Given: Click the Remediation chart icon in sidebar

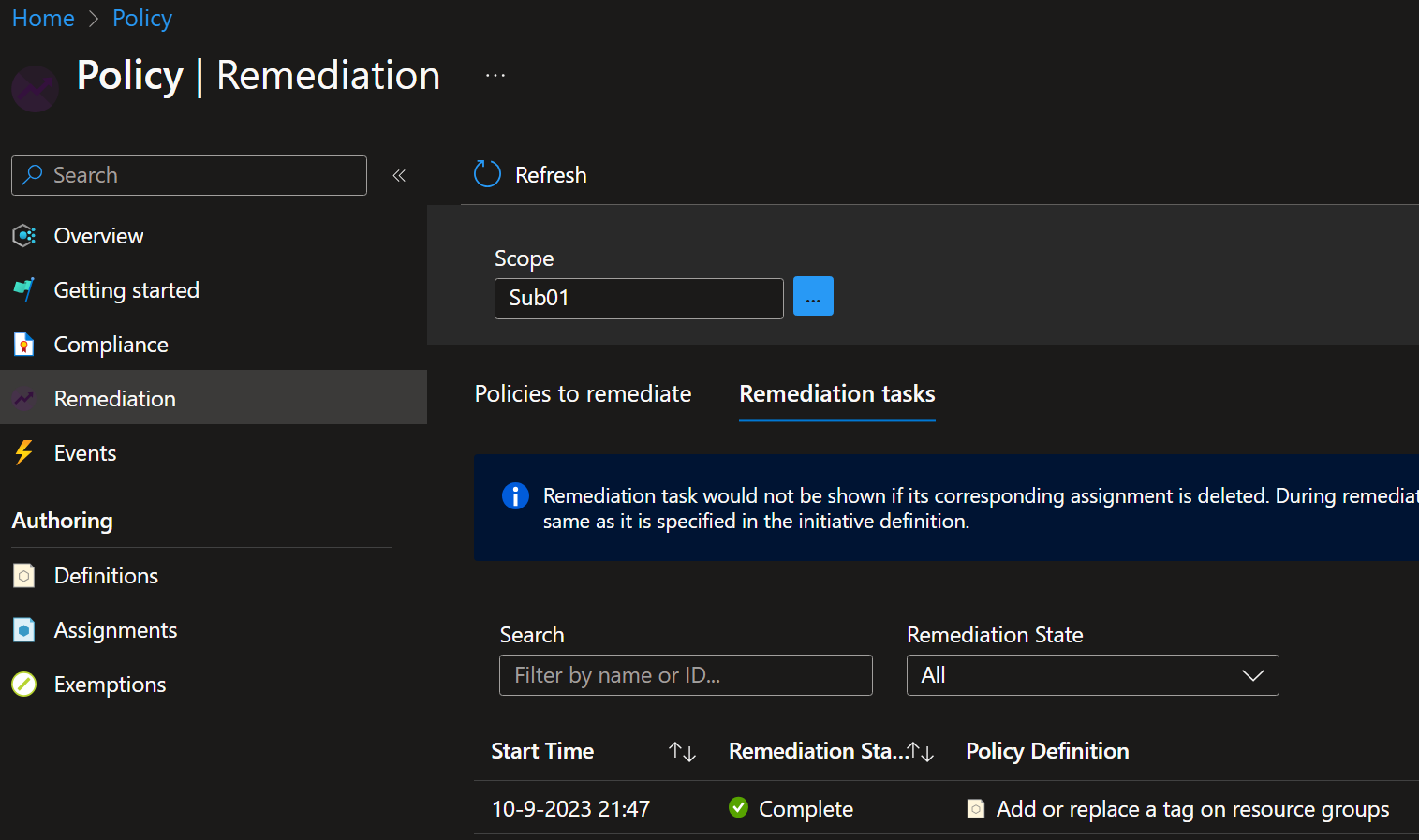Looking at the screenshot, I should click(x=24, y=399).
